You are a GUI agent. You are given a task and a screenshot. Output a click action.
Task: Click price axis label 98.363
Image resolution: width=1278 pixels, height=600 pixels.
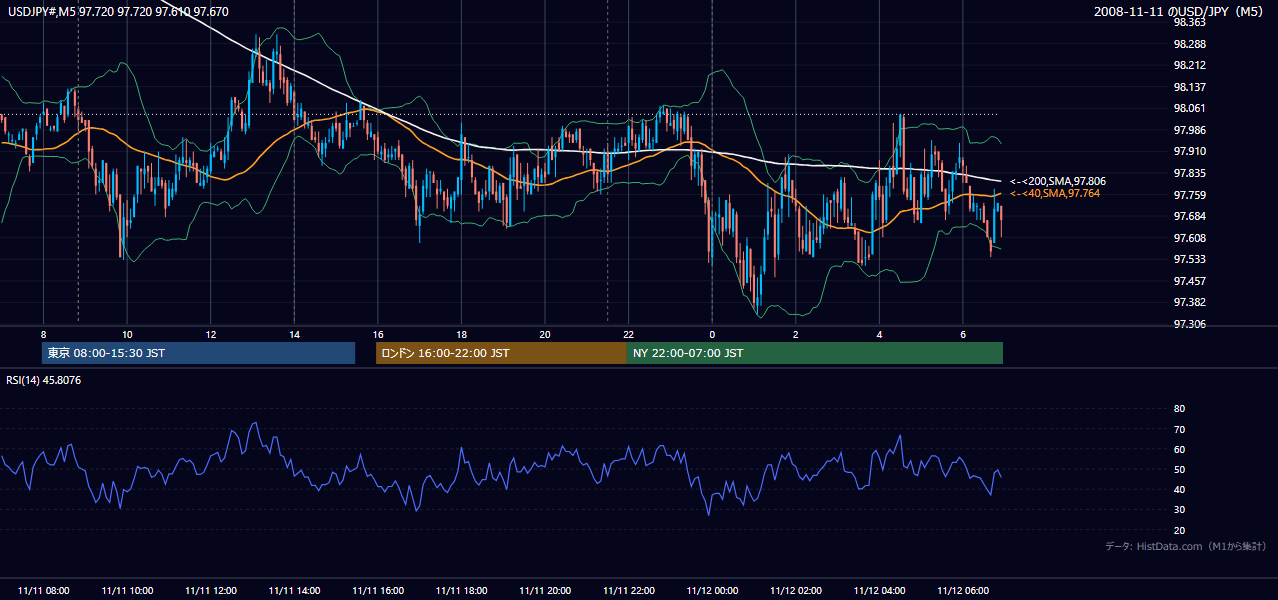pyautogui.click(x=1189, y=22)
